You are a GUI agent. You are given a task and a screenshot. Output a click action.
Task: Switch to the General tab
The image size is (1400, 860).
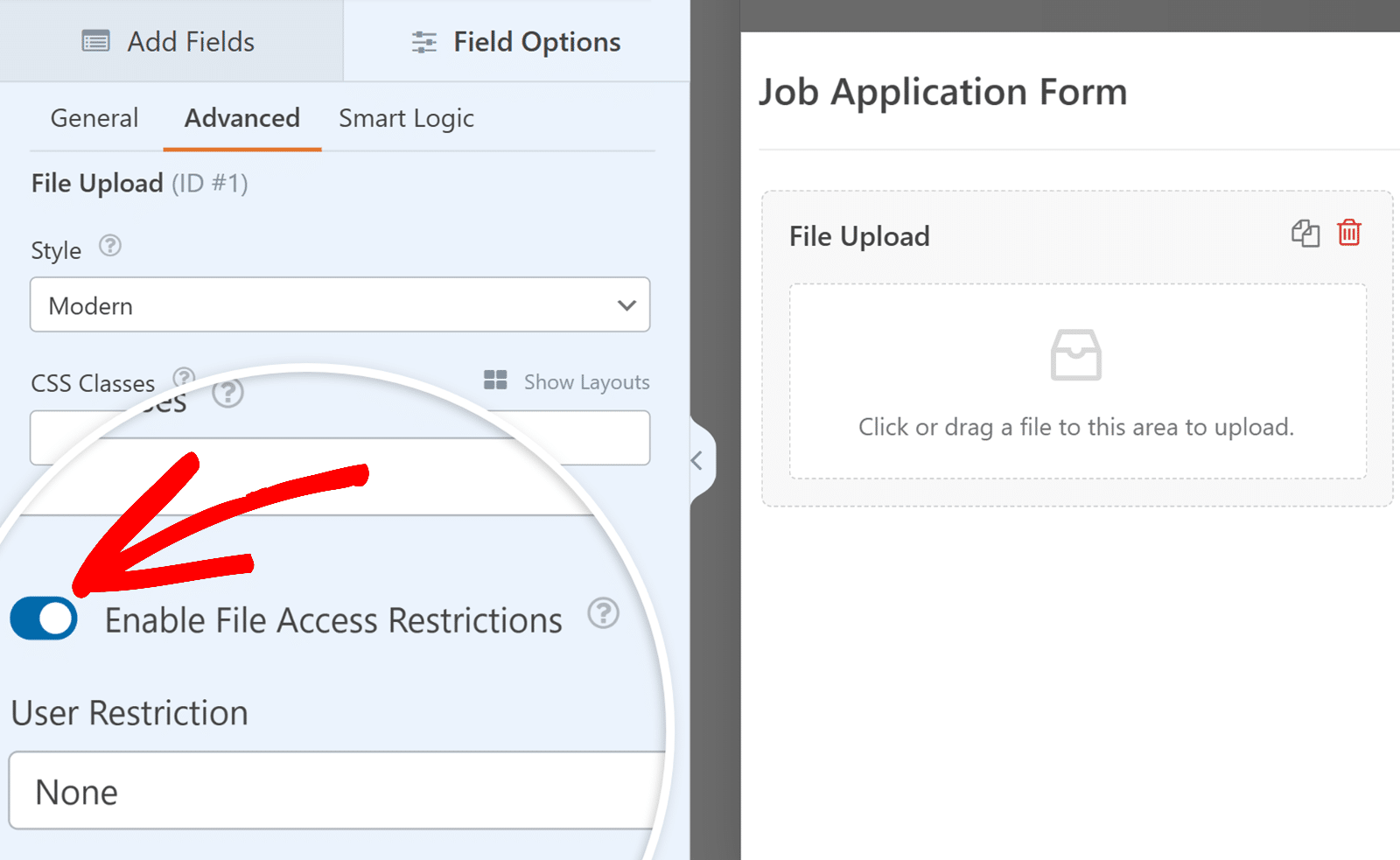pos(94,117)
